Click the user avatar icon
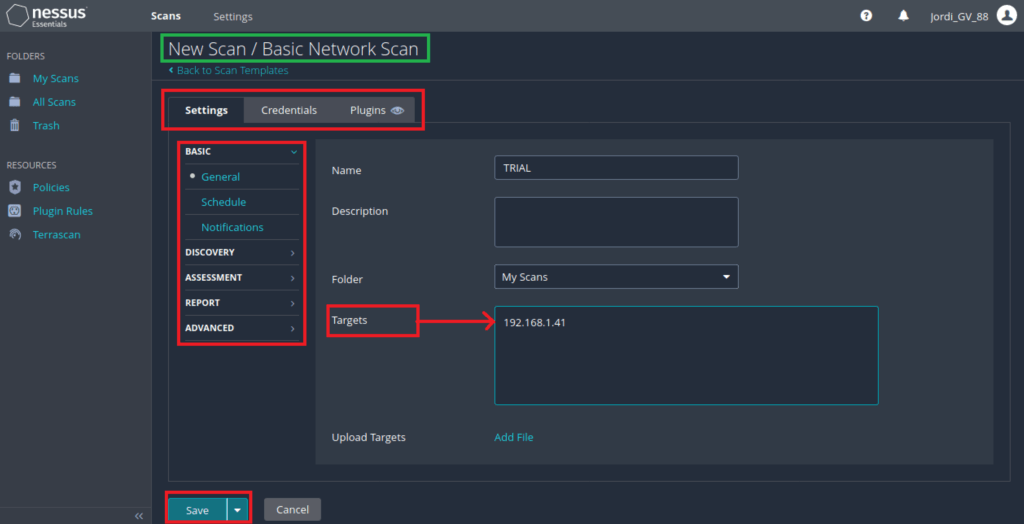This screenshot has height=524, width=1024. tap(1007, 16)
